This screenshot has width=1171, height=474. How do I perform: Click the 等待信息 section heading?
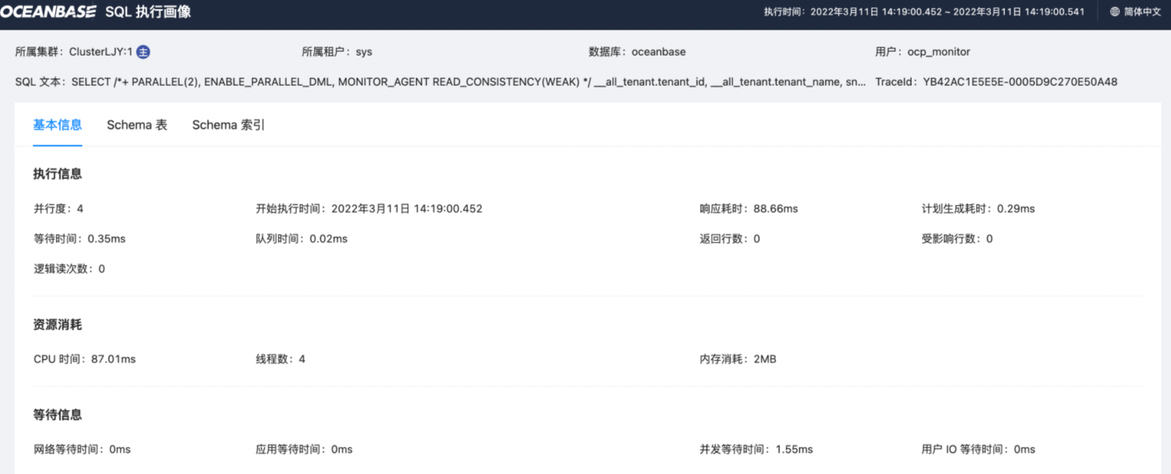click(x=58, y=414)
